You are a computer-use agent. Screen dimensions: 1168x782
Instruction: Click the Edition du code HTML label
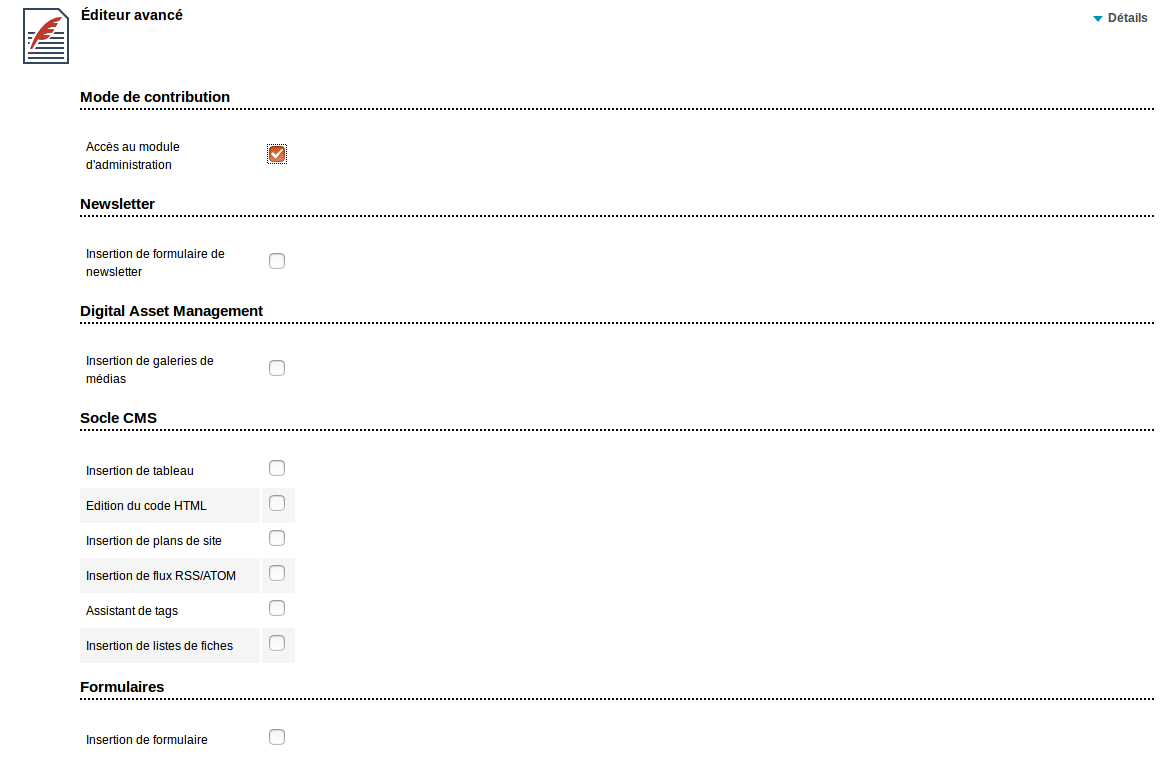(x=146, y=506)
